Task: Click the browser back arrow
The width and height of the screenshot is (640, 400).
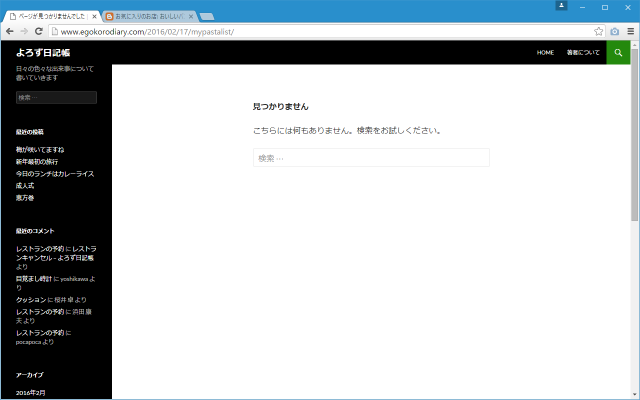Action: point(10,32)
